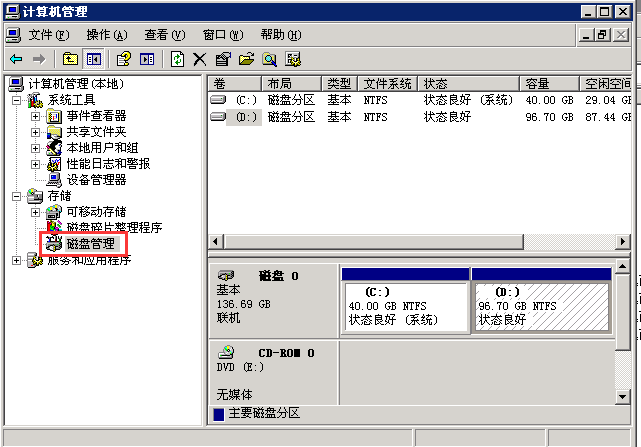
Task: Sort by the 类型 column header
Action: (x=339, y=84)
